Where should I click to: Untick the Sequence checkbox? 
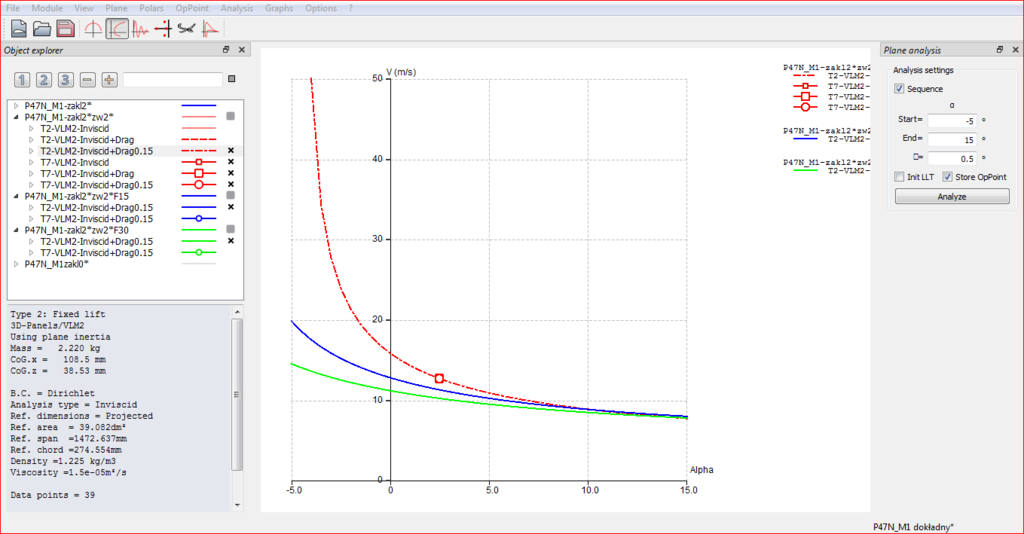click(x=900, y=89)
